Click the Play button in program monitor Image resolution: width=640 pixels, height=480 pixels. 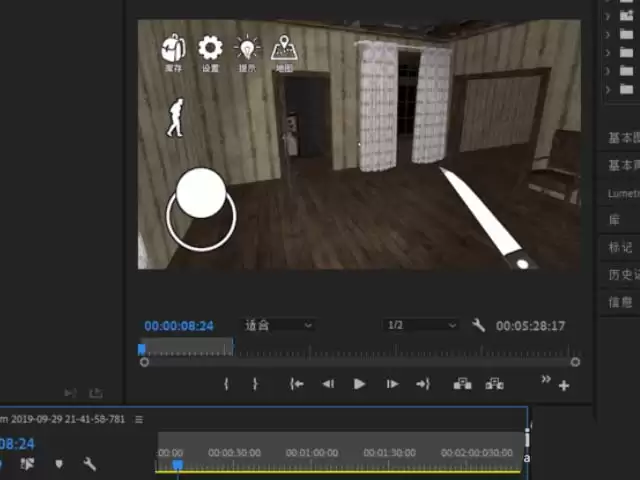point(359,384)
